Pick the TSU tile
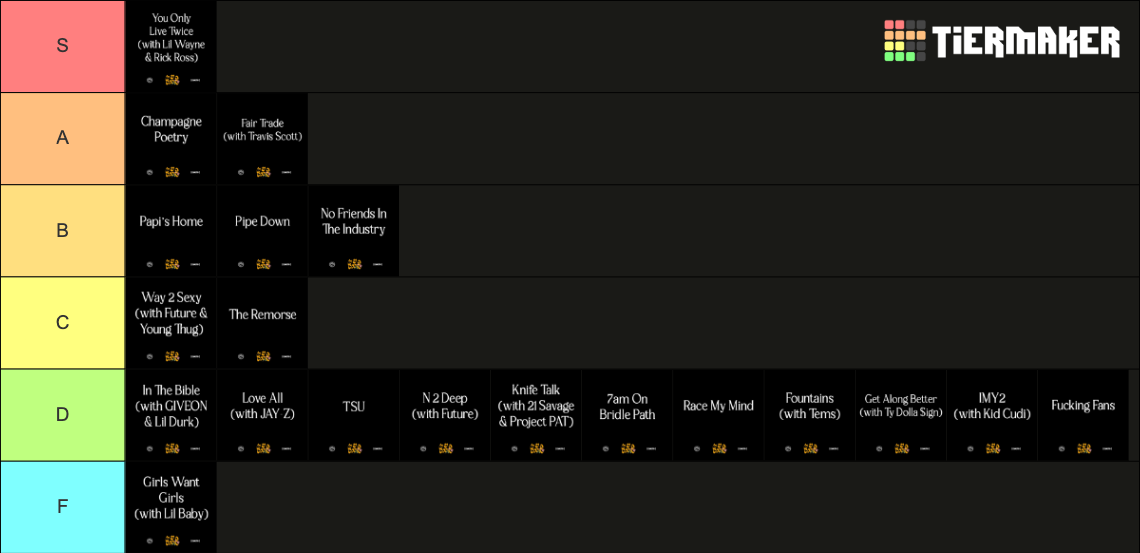1140x553 pixels. [353, 415]
